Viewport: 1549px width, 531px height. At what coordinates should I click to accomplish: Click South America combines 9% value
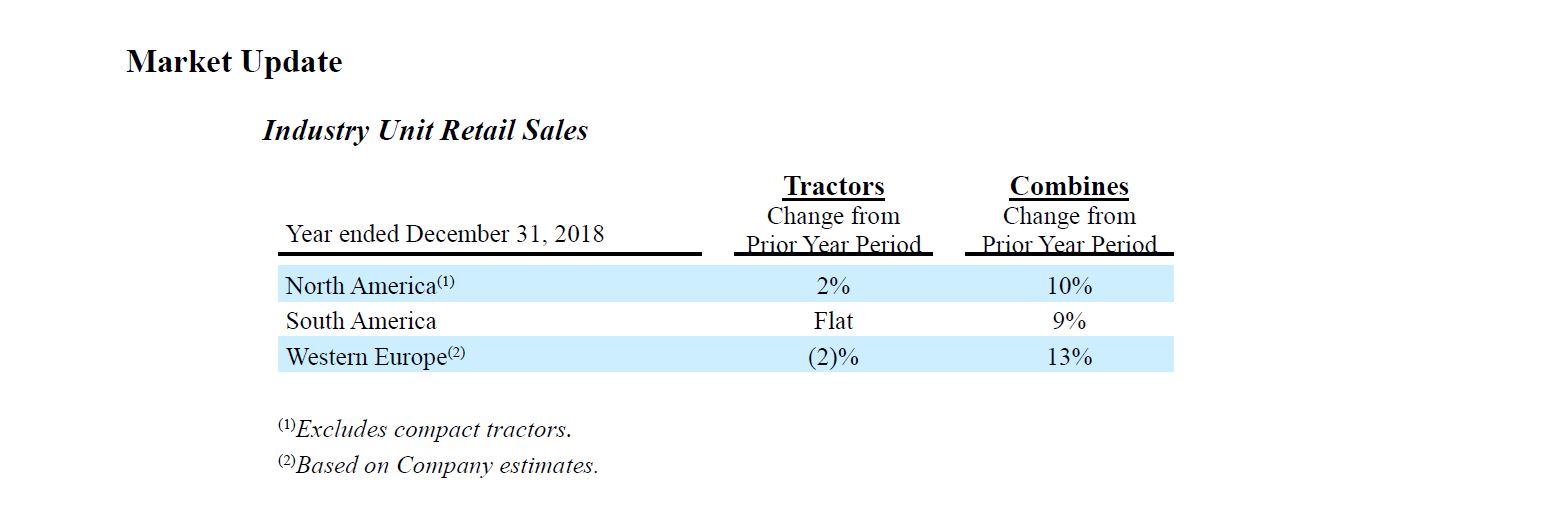tap(1069, 321)
